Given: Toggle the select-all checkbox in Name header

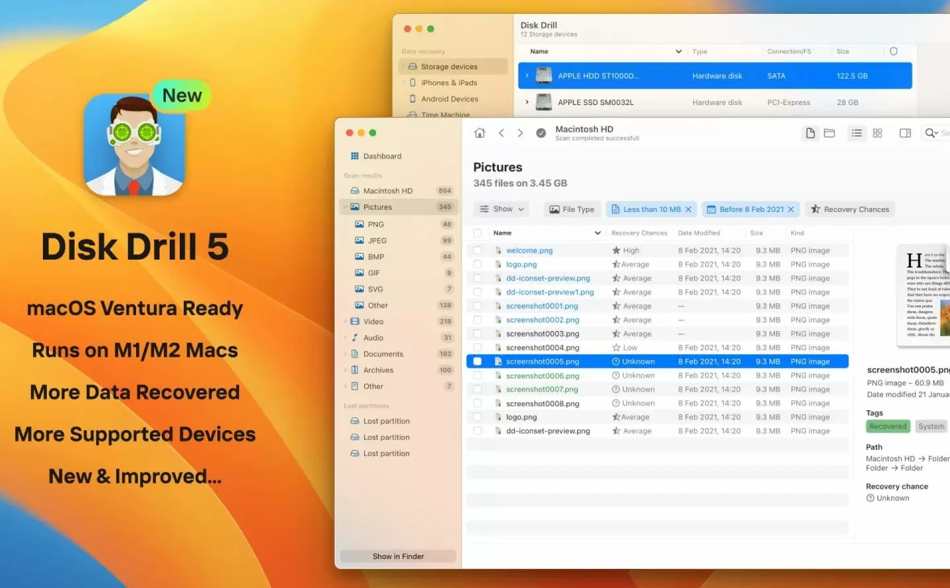Looking at the screenshot, I should [477, 233].
